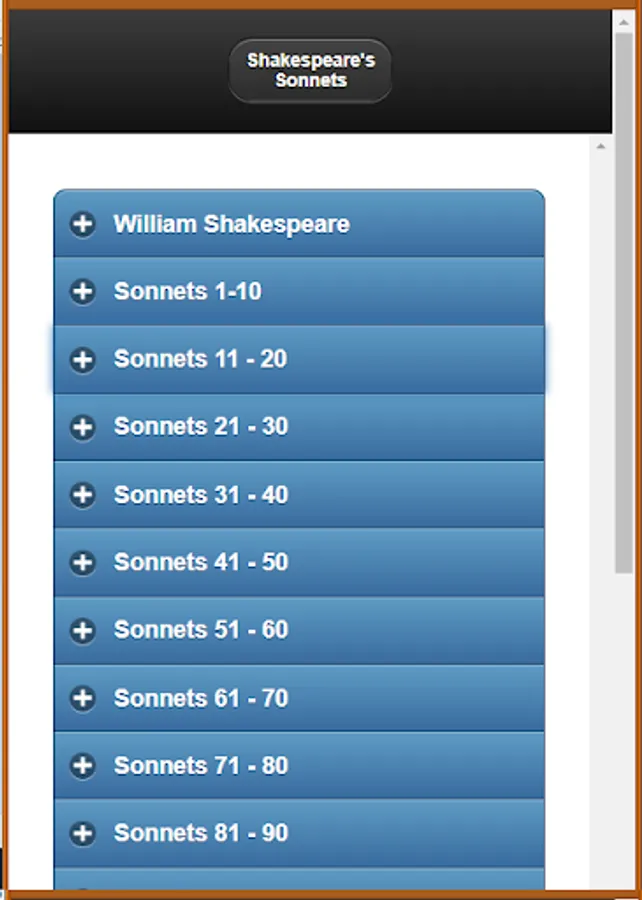Select the Sonnets 41 - 50 label
Screen dimensions: 642x900
(x=201, y=562)
